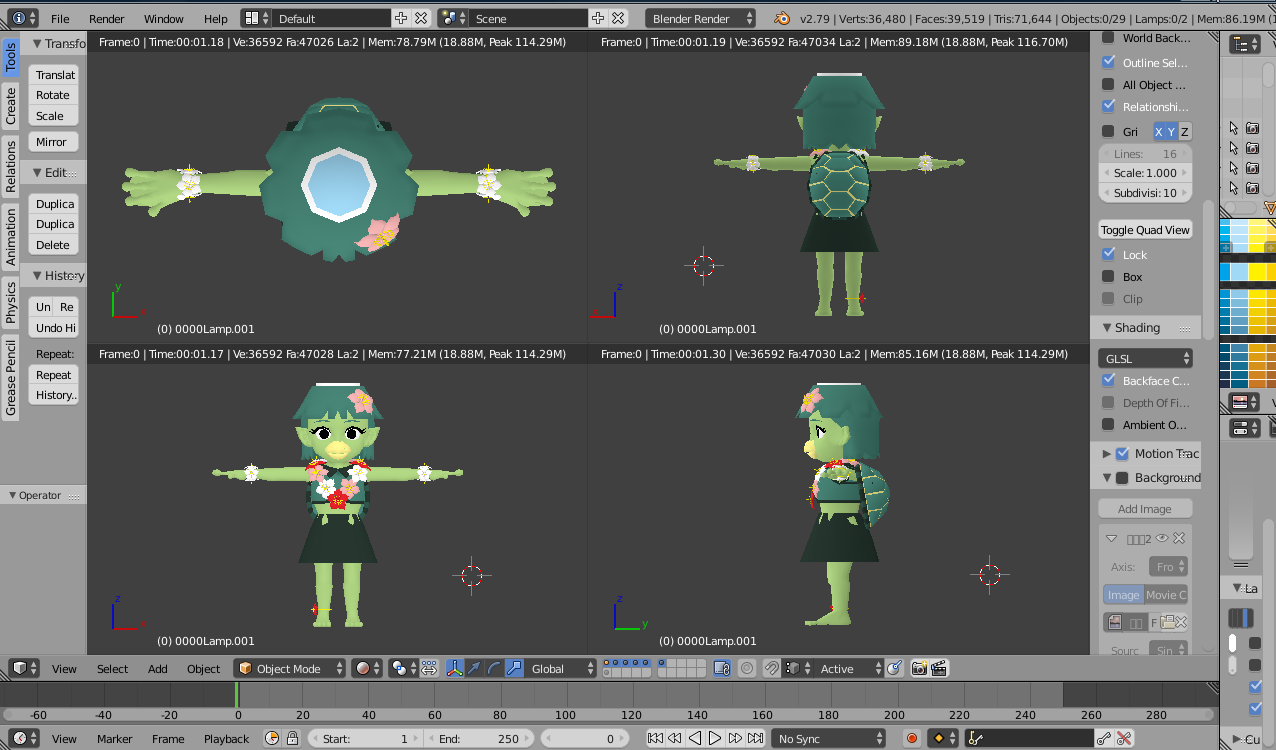The image size is (1276, 750).
Task: Toggle the use preview range clock icon
Action: pos(272,738)
